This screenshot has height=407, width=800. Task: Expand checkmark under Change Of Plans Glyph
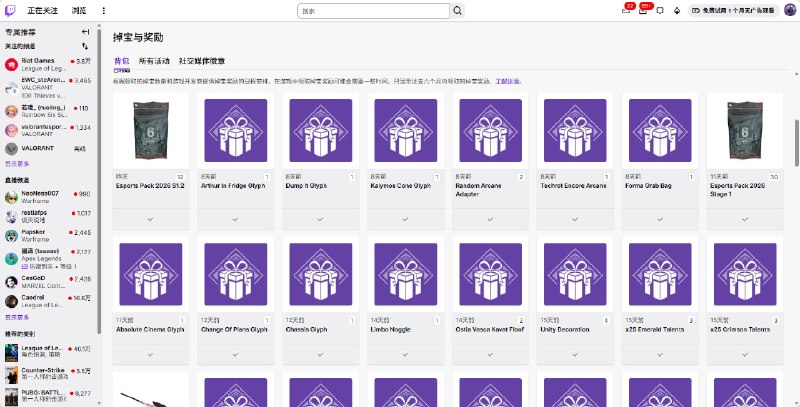(x=236, y=354)
